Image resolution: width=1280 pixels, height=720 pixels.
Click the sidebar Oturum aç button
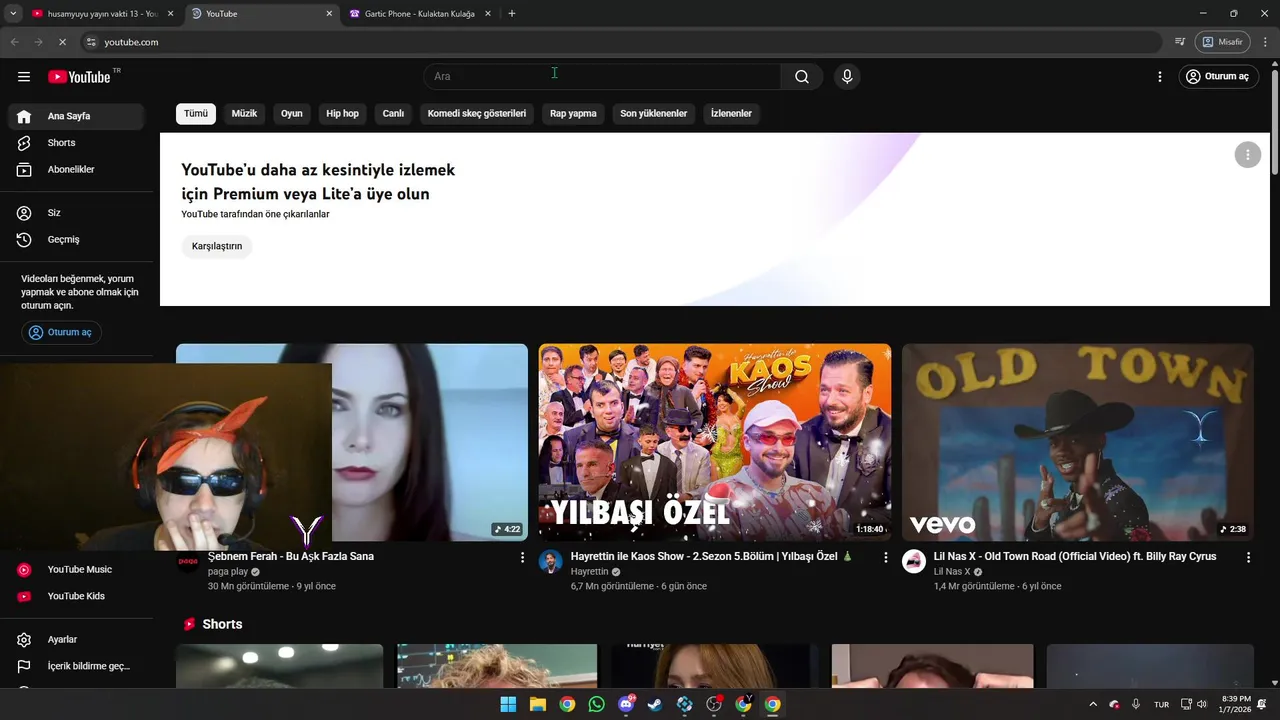coord(61,332)
